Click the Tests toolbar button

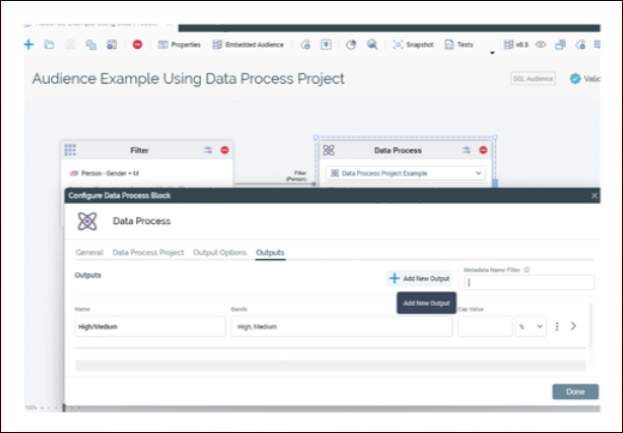point(458,45)
